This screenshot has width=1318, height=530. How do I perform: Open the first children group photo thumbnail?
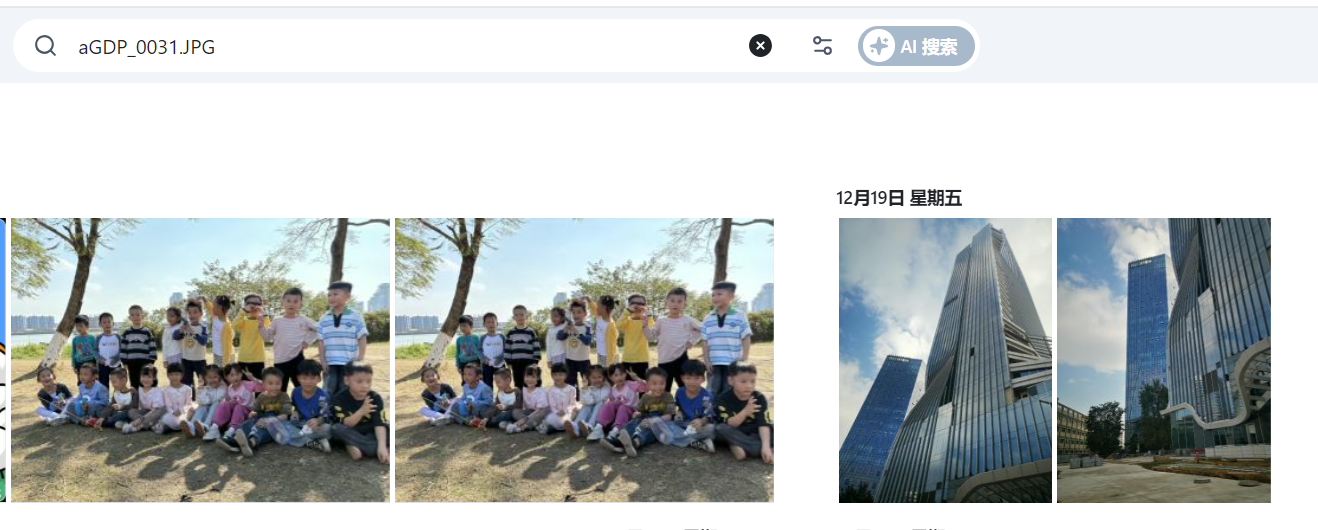[200, 360]
